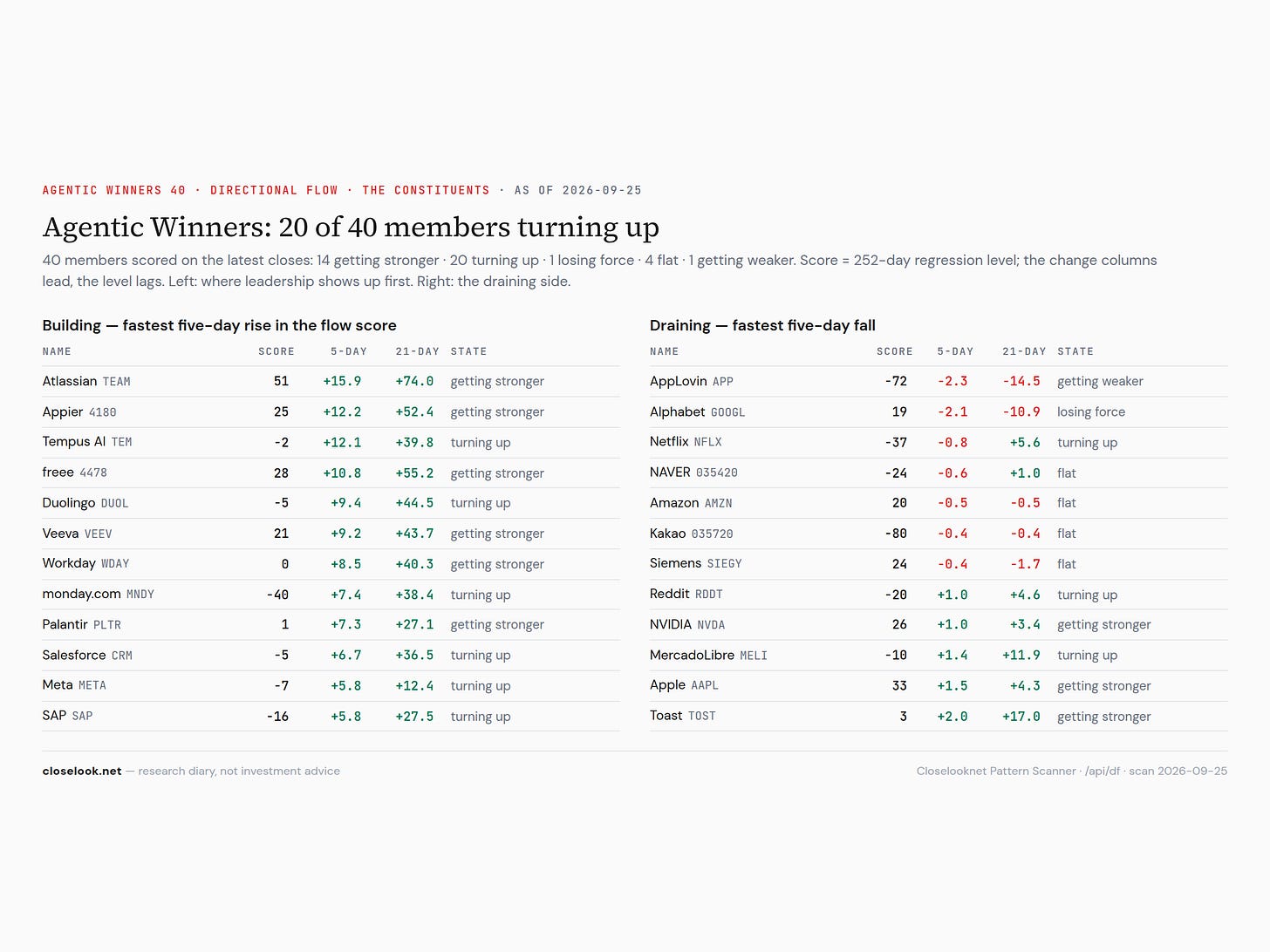This screenshot has width=1270, height=952.
Task: Click the 5-DAY header in the Draining table
Action: tap(955, 351)
